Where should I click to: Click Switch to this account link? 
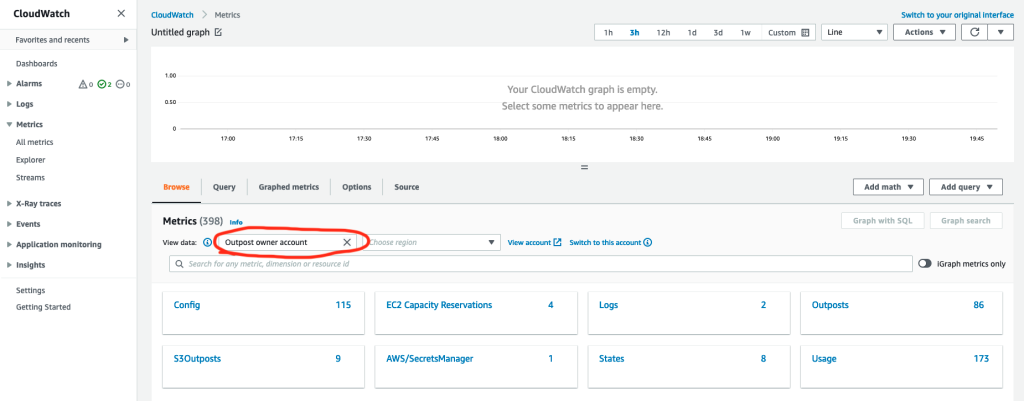coord(605,242)
